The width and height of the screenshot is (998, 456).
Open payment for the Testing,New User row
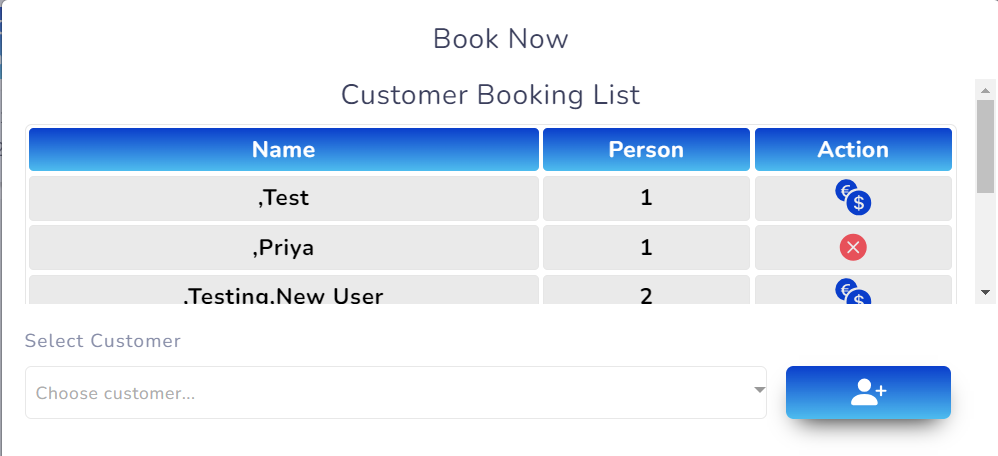(853, 294)
